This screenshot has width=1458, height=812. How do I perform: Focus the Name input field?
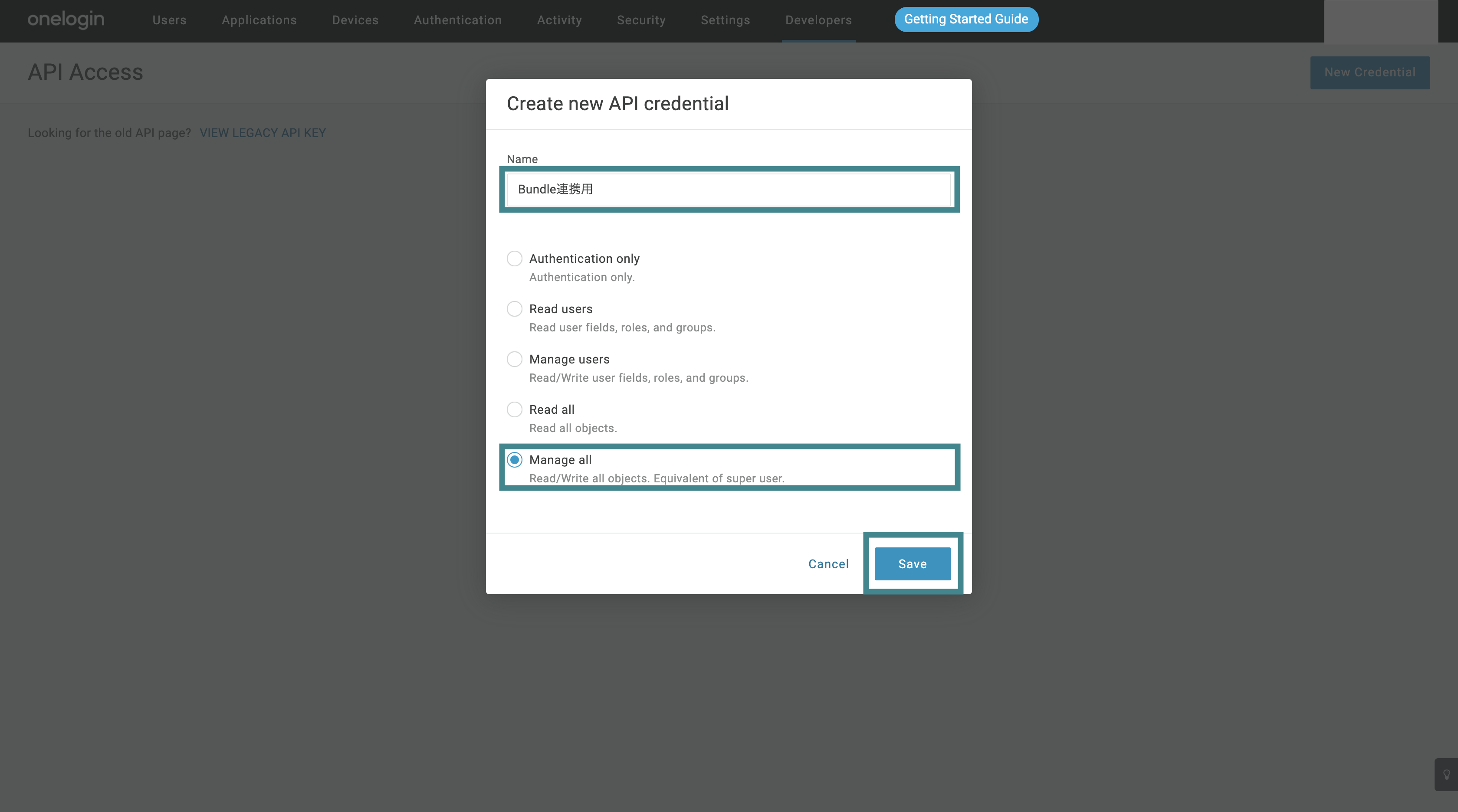729,190
